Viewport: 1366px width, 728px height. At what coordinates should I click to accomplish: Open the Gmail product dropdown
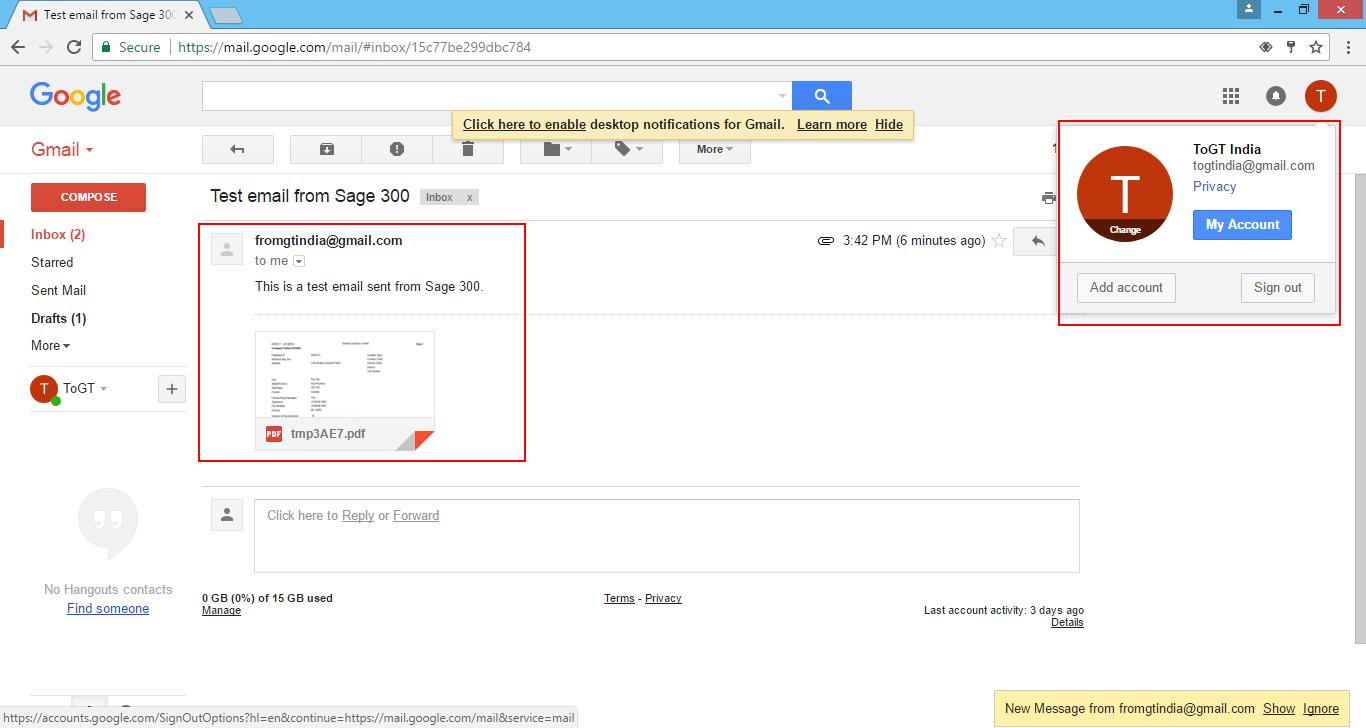tap(62, 149)
